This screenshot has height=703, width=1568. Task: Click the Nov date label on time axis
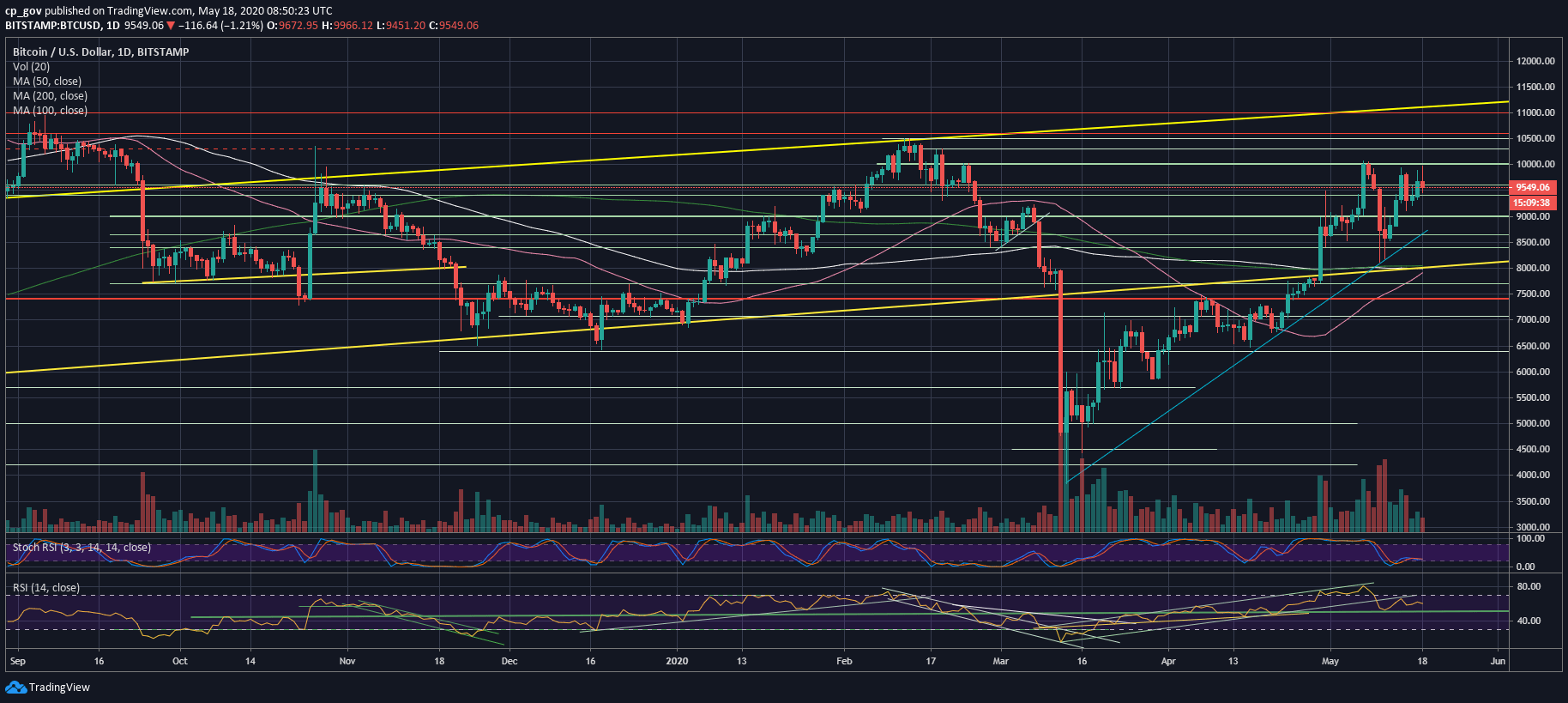pos(347,661)
